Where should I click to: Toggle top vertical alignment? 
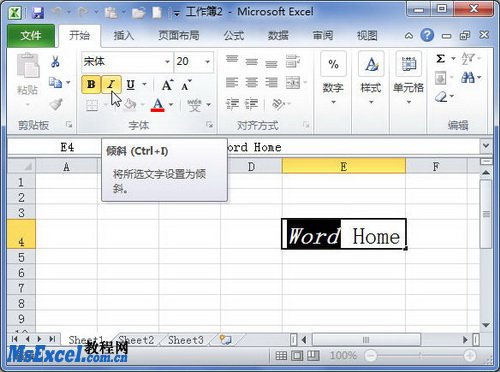click(x=232, y=60)
